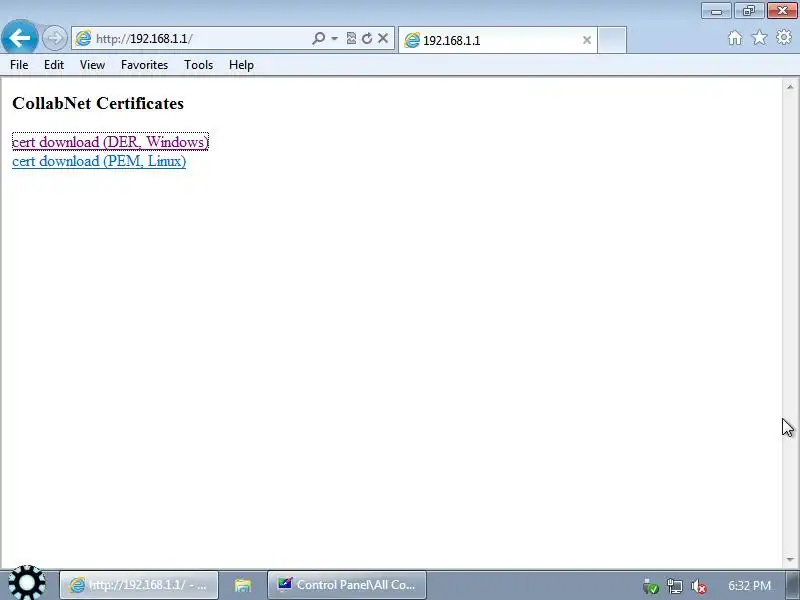Click the safely remove hardware tray icon
This screenshot has width=800, height=600.
pyautogui.click(x=651, y=586)
